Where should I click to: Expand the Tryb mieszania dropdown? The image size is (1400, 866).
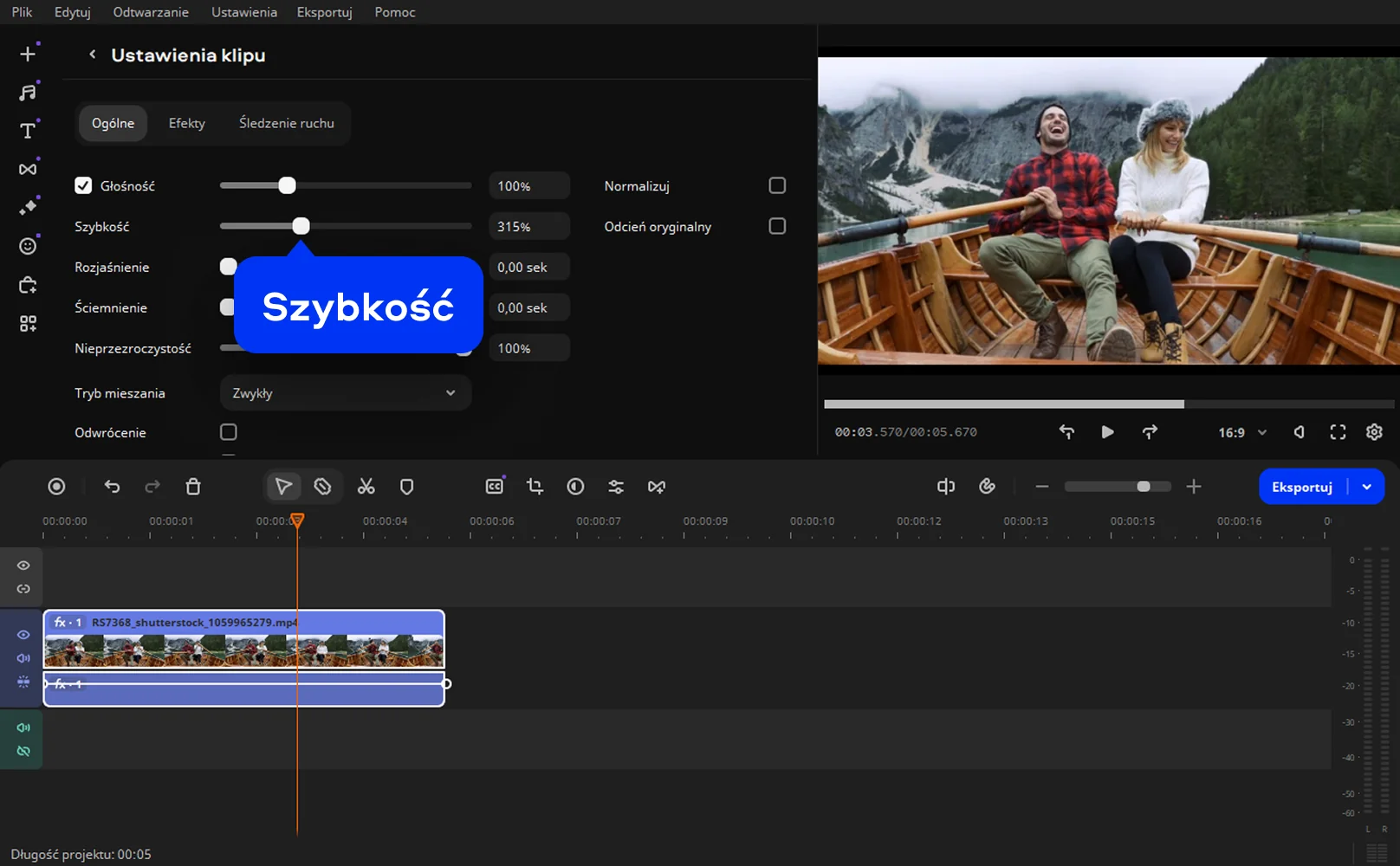345,393
